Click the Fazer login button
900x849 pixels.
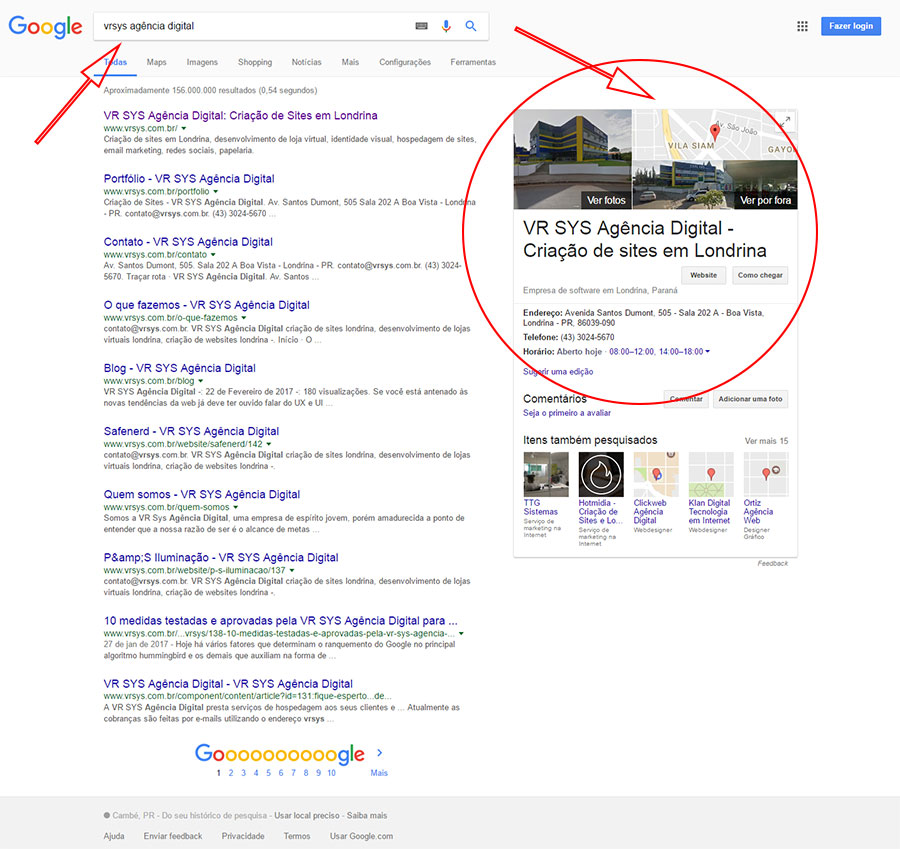point(851,26)
